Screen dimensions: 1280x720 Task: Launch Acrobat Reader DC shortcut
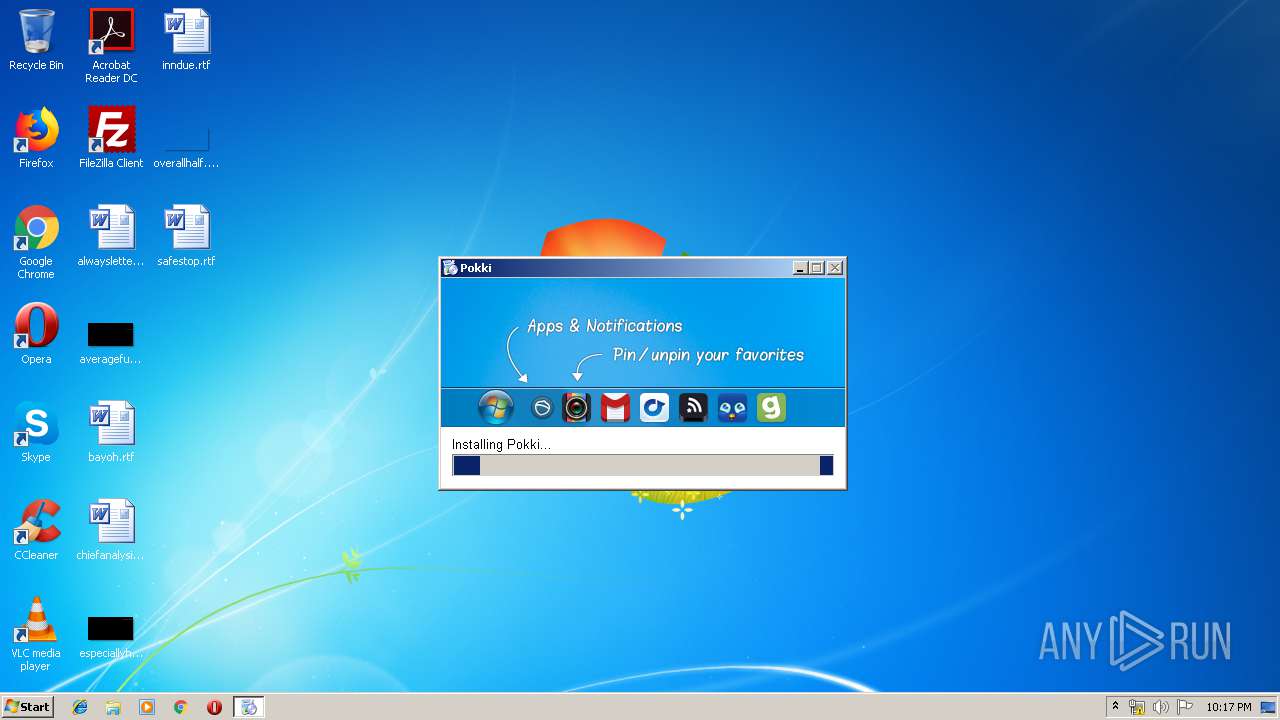(111, 46)
